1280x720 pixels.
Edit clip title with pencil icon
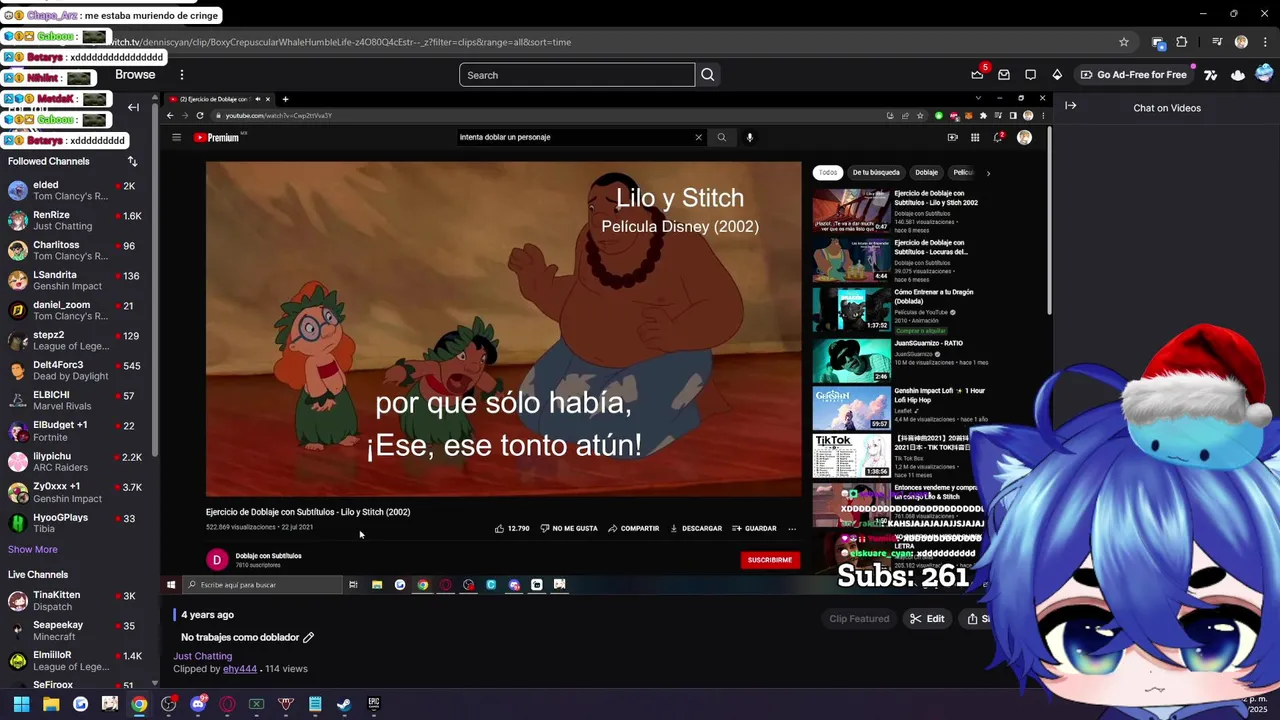(308, 637)
